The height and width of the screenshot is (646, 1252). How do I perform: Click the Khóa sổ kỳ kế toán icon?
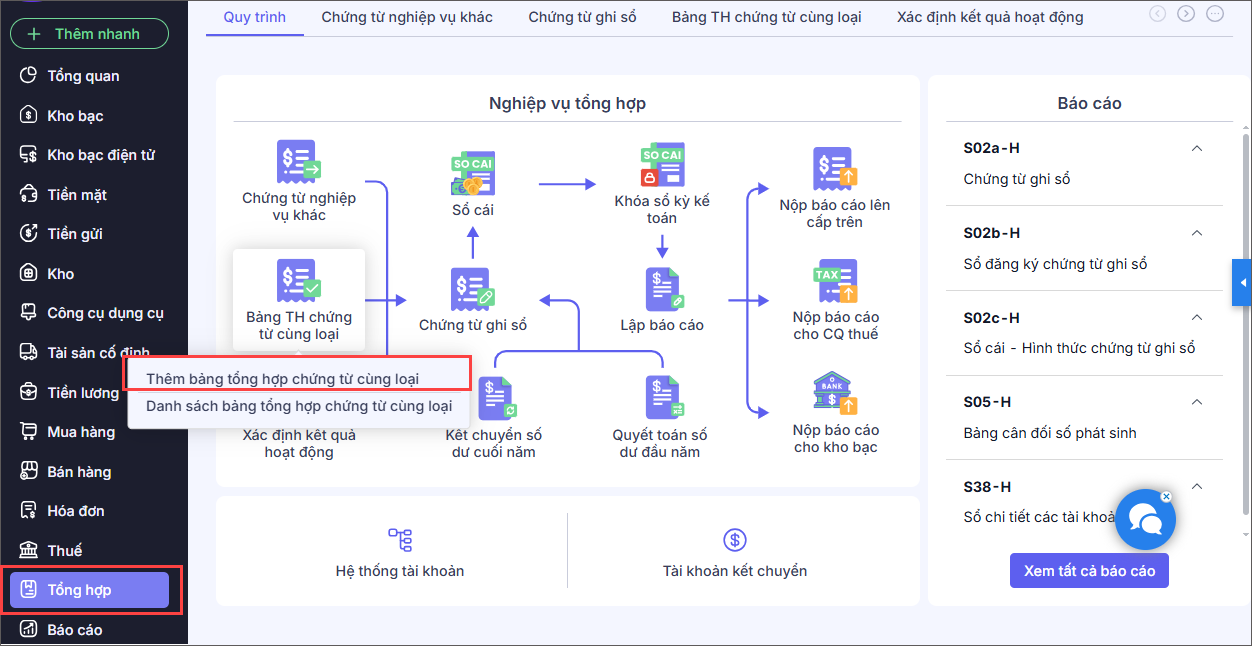tap(661, 165)
